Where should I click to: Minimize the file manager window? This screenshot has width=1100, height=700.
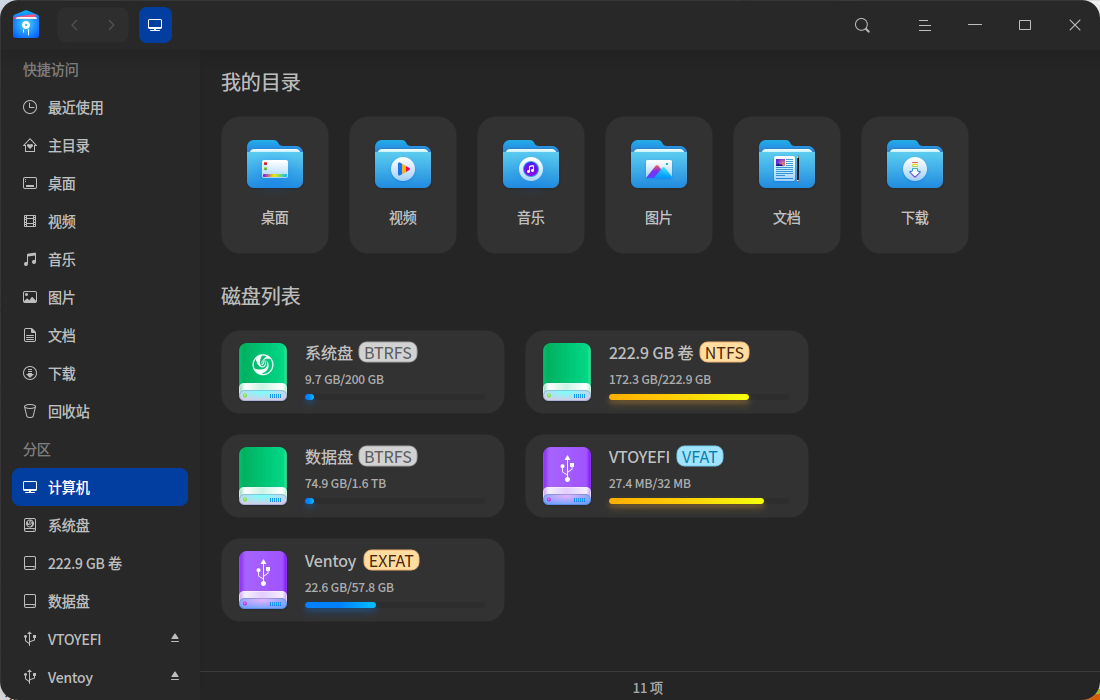pos(974,25)
